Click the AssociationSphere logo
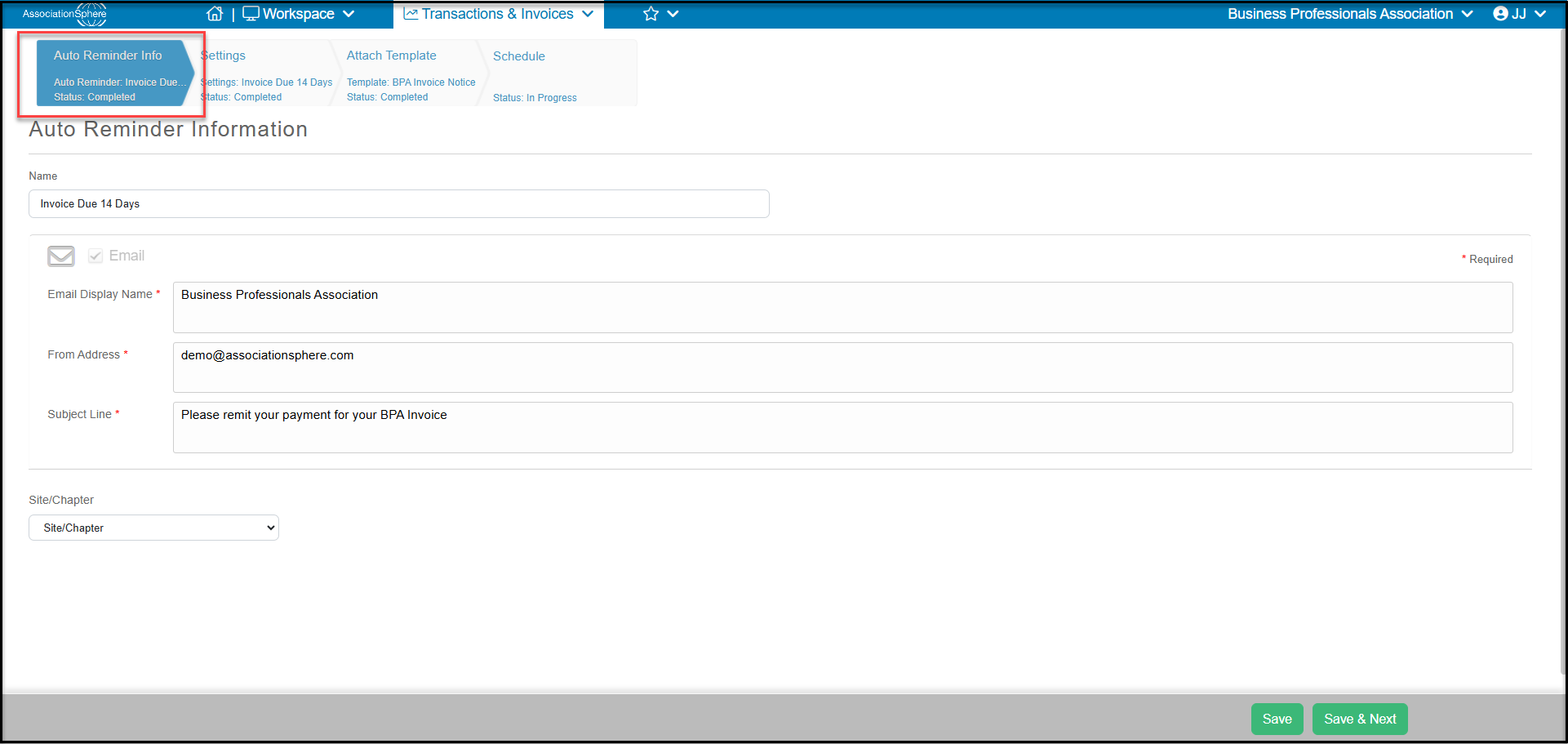This screenshot has height=744, width=1568. point(64,14)
